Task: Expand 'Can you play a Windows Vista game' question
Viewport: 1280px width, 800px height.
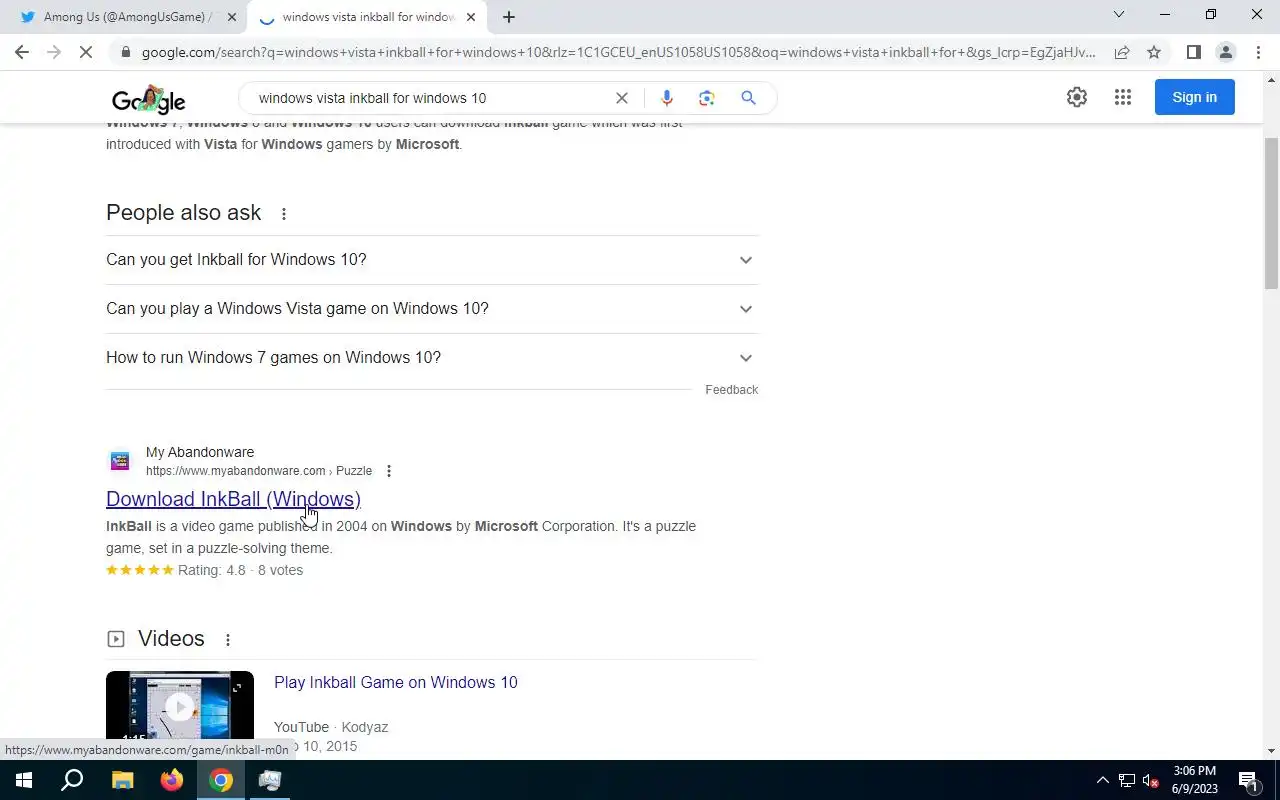Action: [x=432, y=309]
